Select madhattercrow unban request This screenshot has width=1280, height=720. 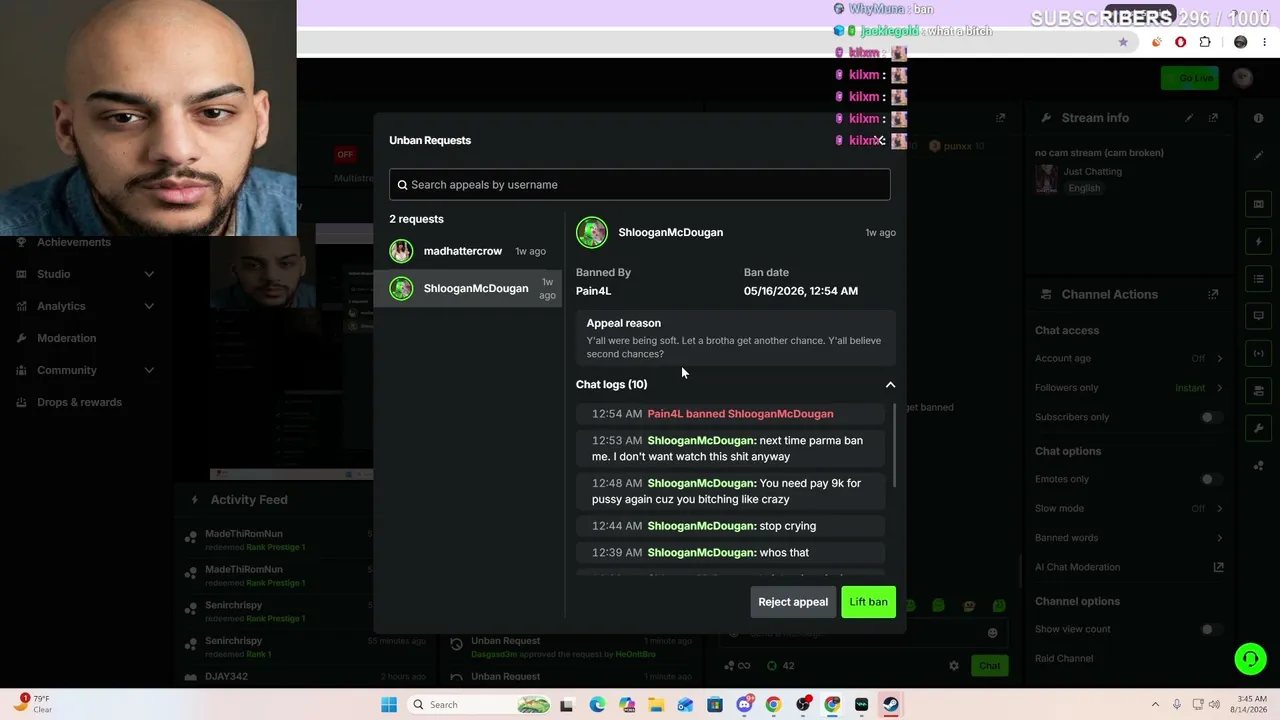(x=467, y=251)
